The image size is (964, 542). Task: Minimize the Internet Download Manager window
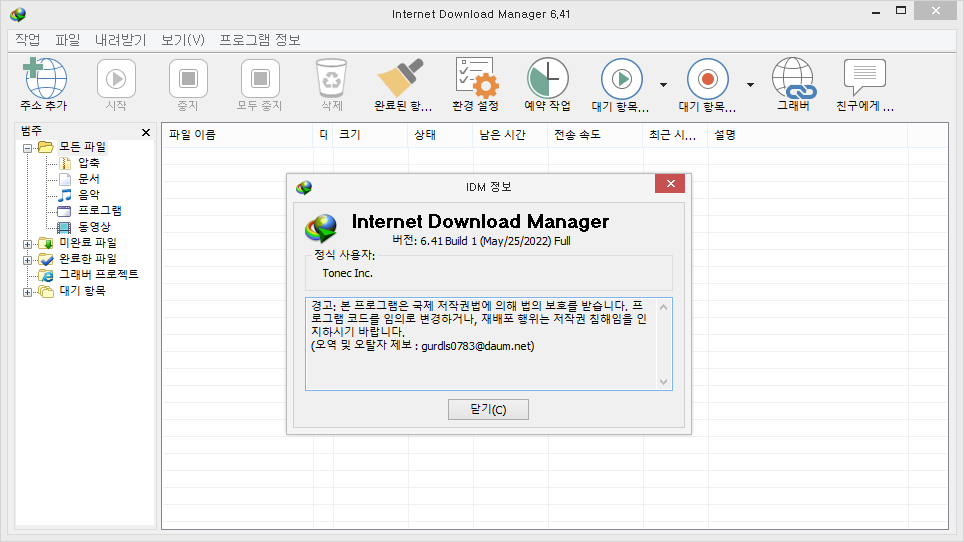coord(876,11)
